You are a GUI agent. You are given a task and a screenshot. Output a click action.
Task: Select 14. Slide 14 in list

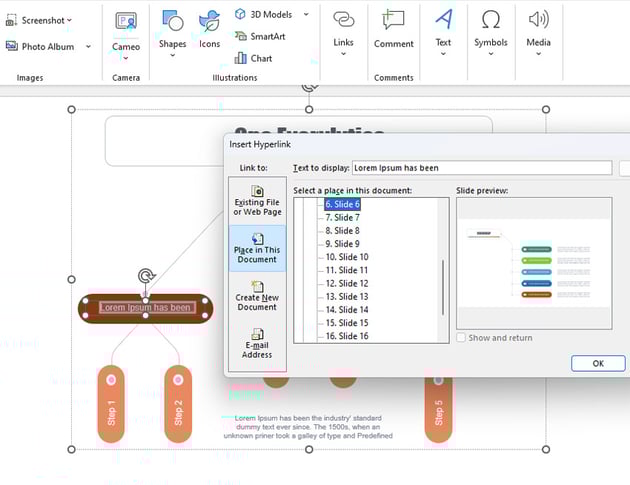[x=347, y=310]
